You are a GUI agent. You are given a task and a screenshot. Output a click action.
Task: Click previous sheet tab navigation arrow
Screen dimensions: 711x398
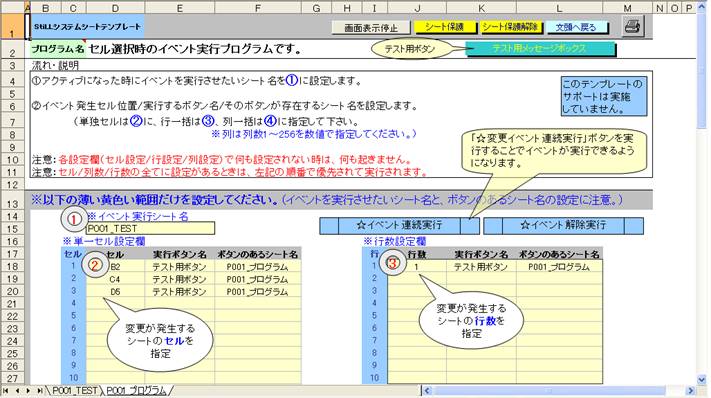coord(17,390)
